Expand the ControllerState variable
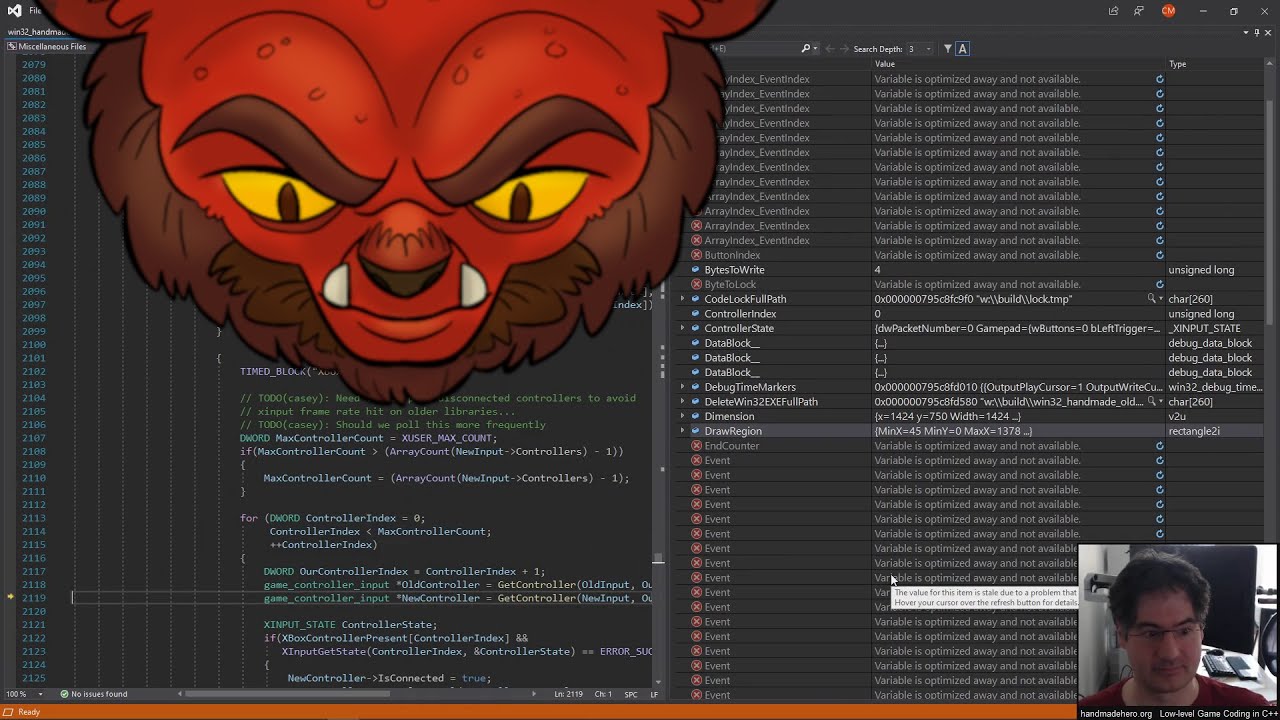The image size is (1280, 720). pos(683,328)
